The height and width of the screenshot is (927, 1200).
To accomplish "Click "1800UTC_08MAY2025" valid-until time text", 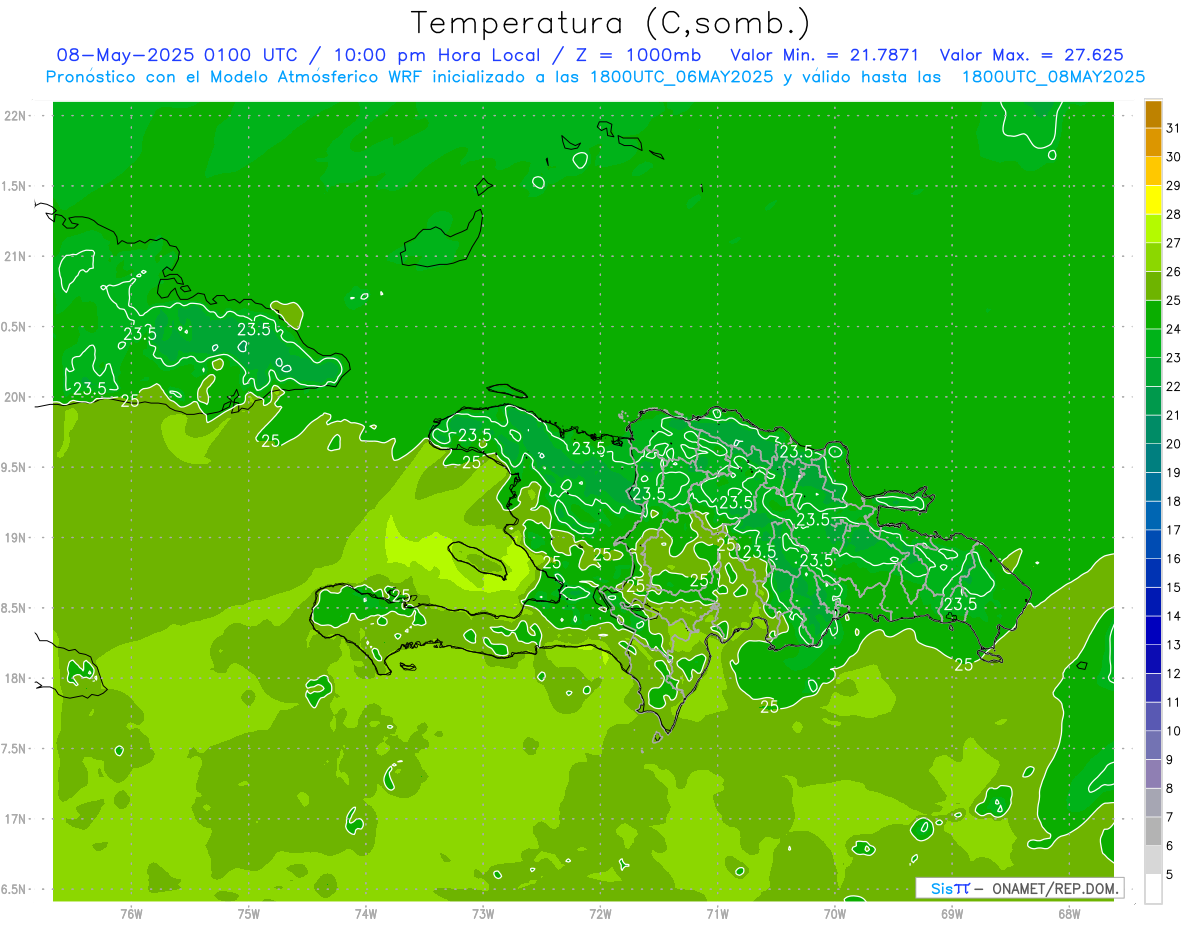I will 1053,77.
